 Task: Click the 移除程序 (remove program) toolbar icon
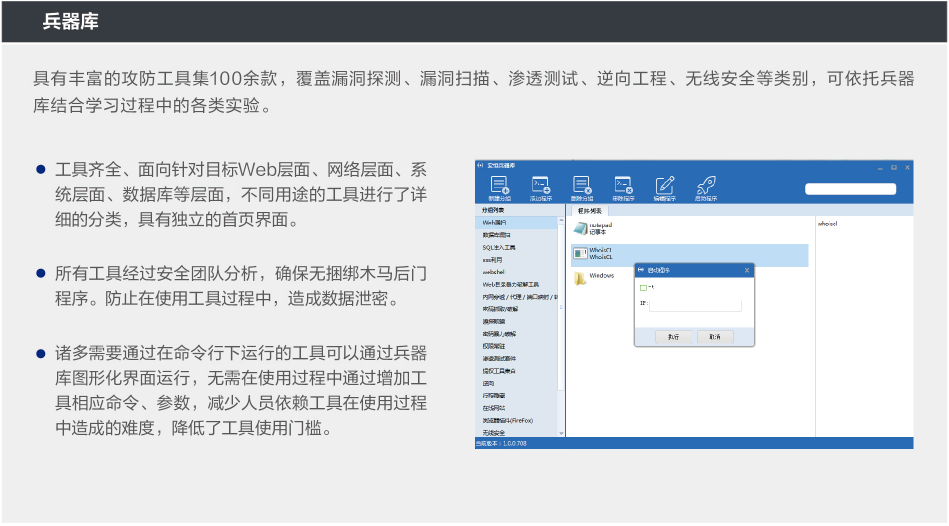(x=623, y=186)
